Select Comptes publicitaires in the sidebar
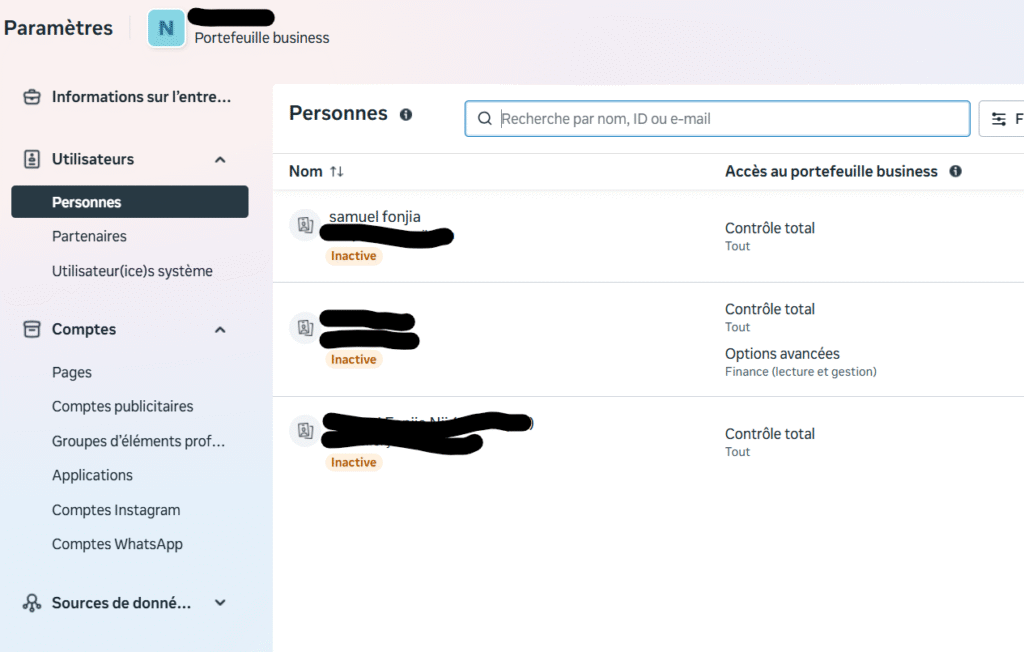This screenshot has height=652, width=1024. point(122,406)
